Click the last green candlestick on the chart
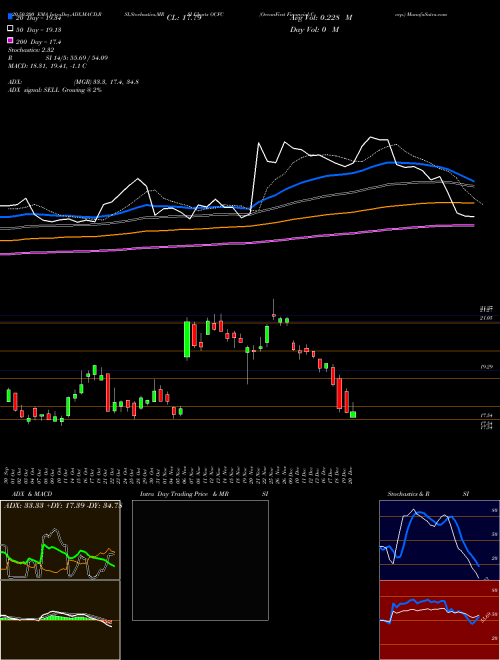The image size is (500, 660). tap(353, 414)
